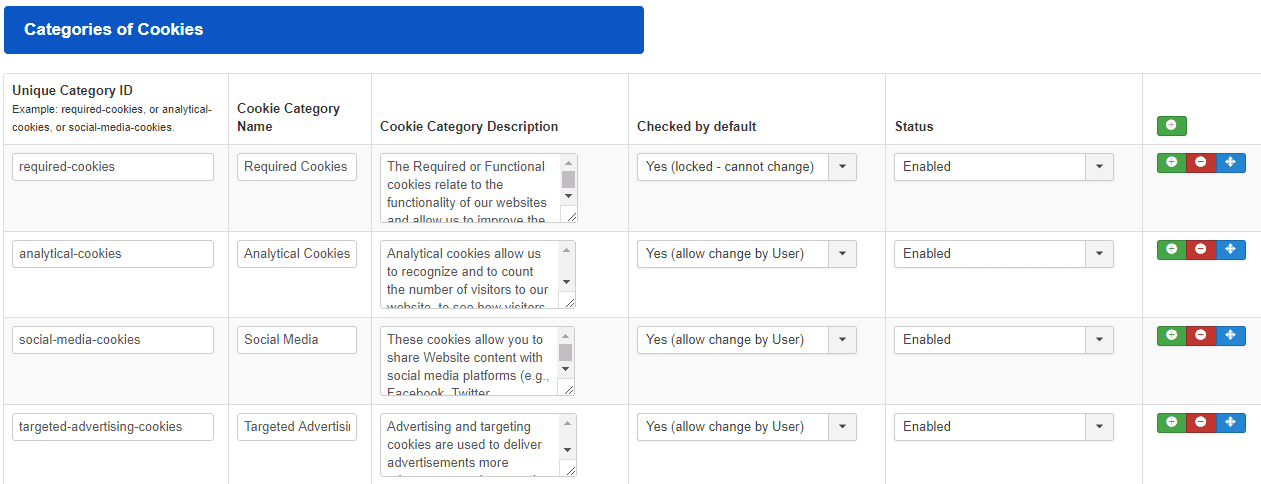Click move handle of social-media-cookies row
This screenshot has height=484, width=1261.
pyautogui.click(x=1230, y=336)
